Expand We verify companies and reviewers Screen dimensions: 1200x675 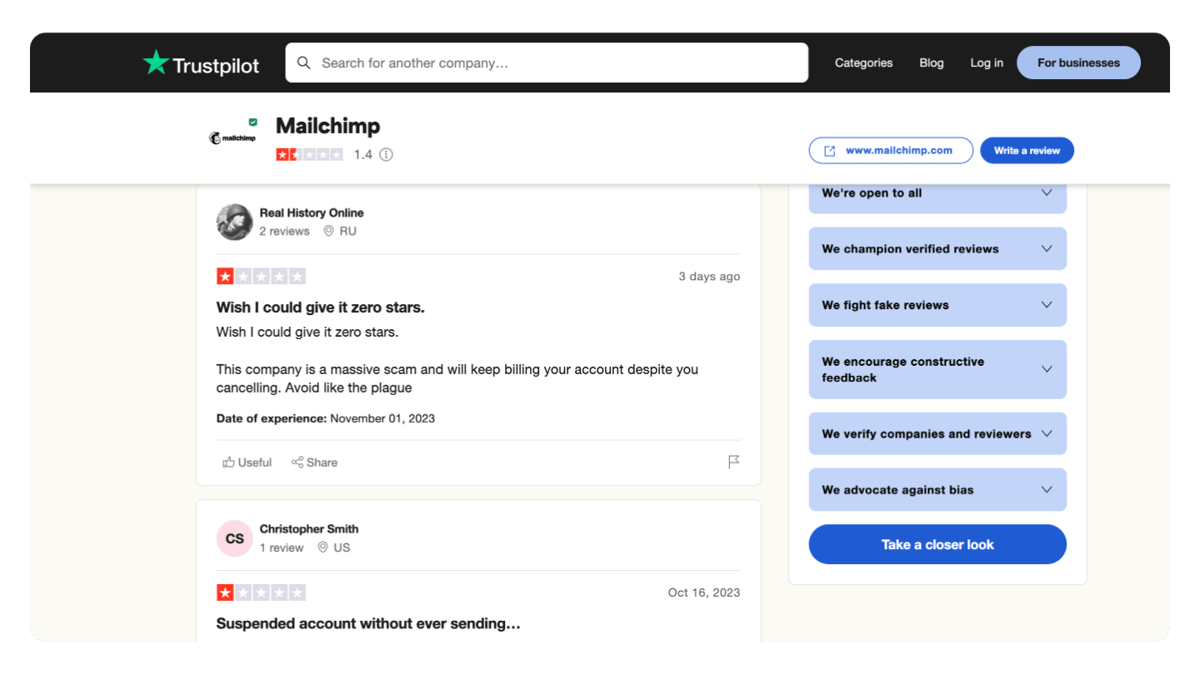937,434
